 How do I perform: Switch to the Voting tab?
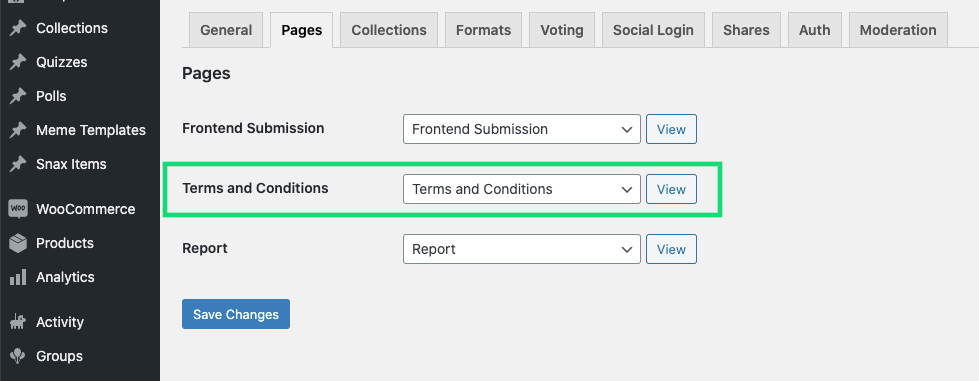coord(562,30)
